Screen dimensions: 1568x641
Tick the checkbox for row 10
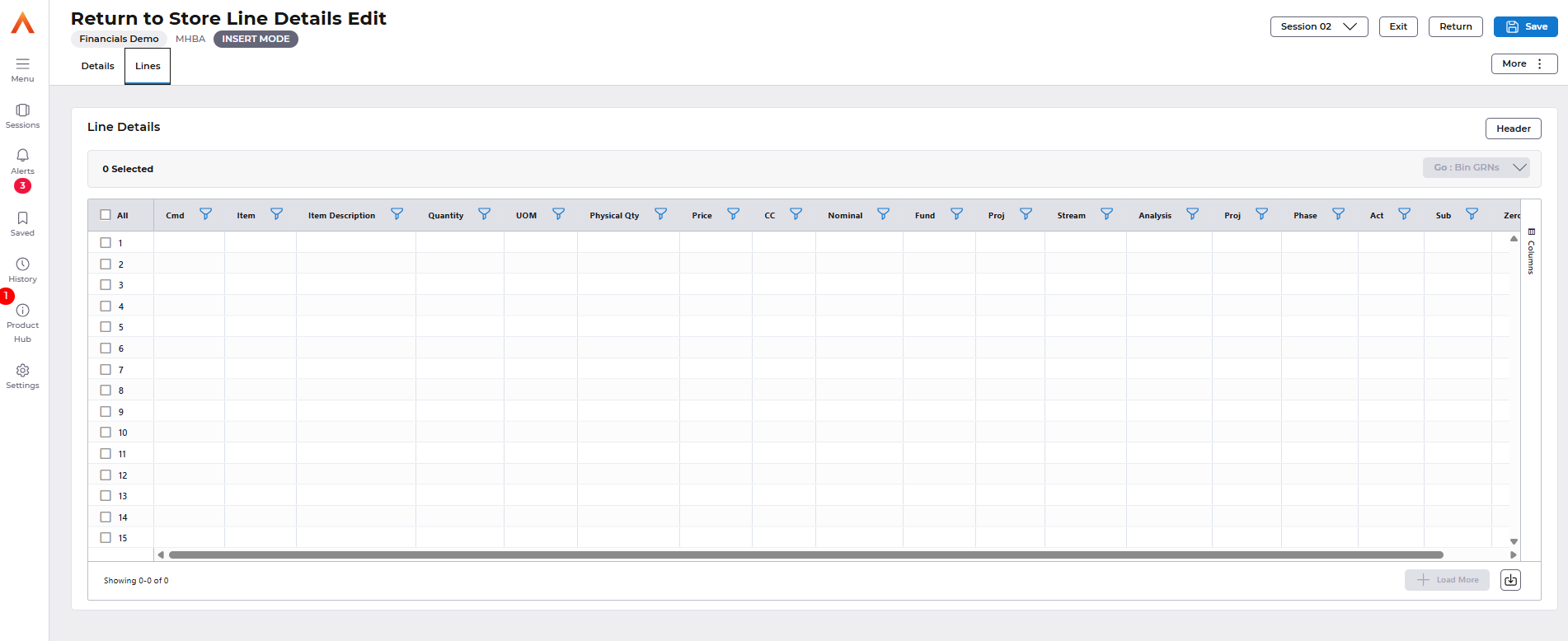106,433
